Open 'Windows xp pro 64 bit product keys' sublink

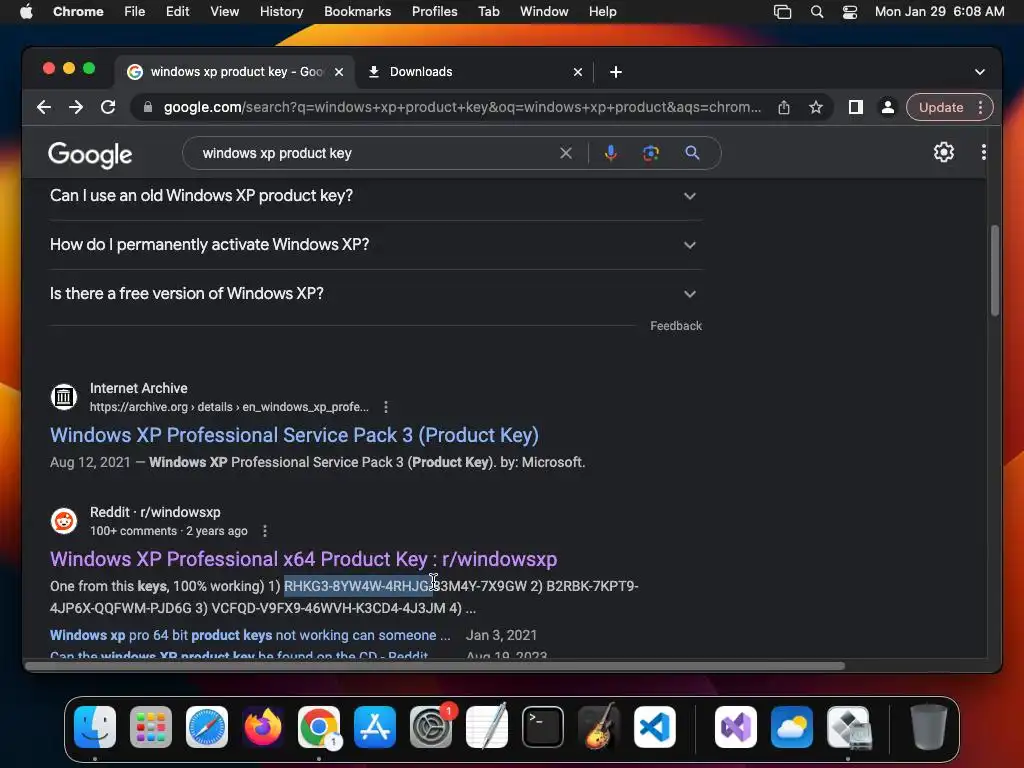pos(250,635)
